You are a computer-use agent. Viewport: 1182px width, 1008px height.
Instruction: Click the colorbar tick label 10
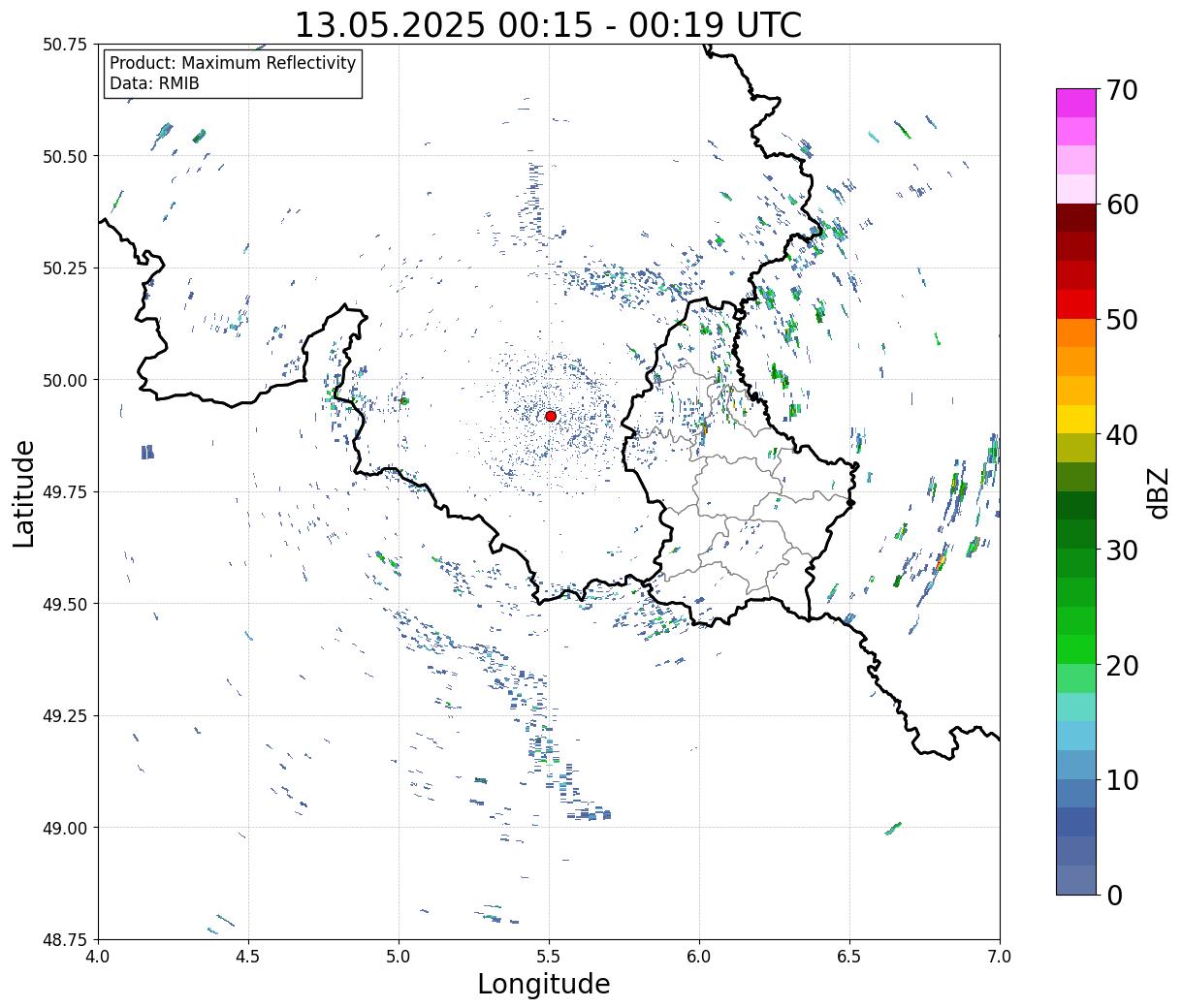pos(1122,780)
